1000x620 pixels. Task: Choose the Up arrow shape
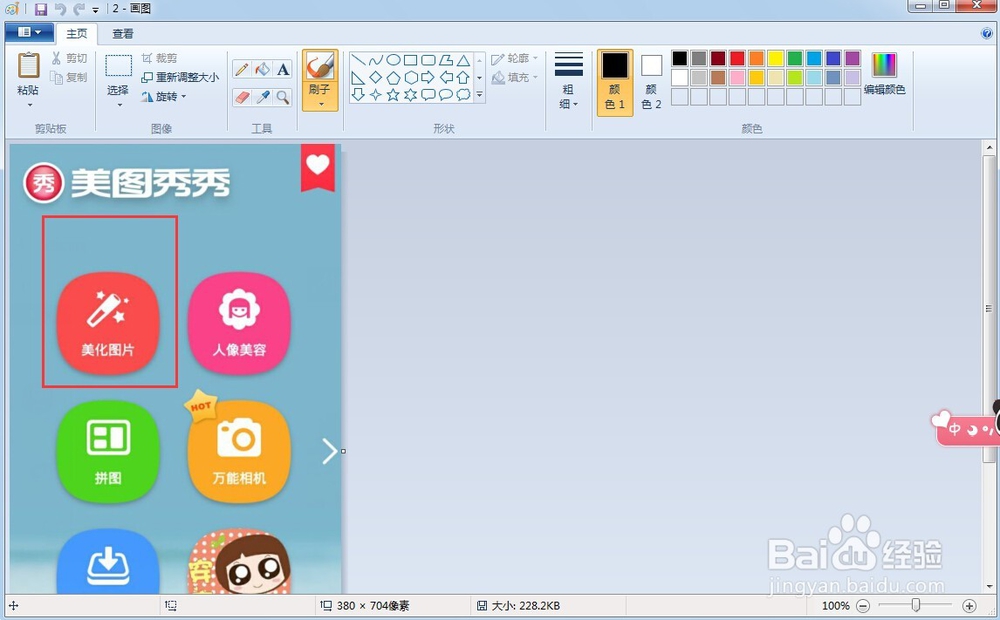click(464, 78)
